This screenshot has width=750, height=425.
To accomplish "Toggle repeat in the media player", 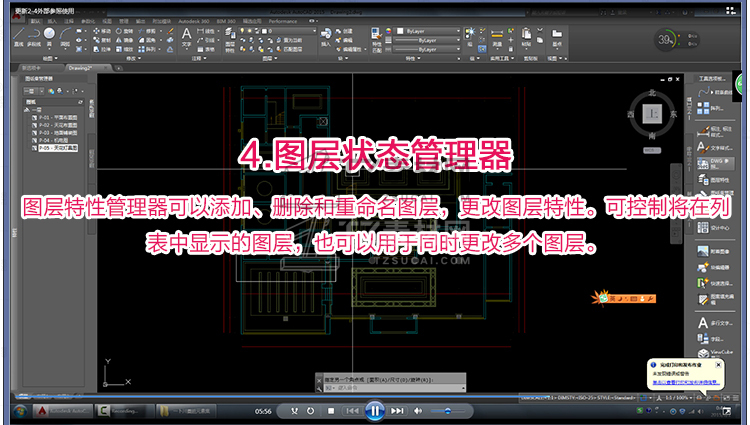I will click(x=310, y=411).
